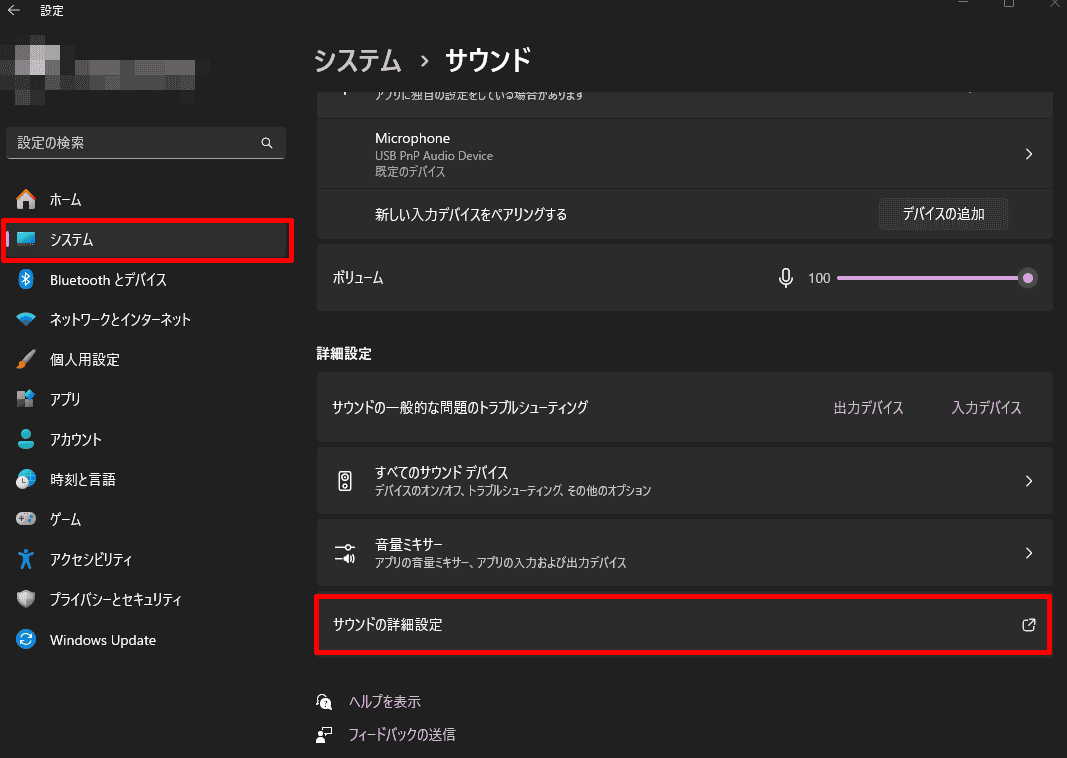1067x758 pixels.
Task: Click external link icon on サウンドの詳細設定
Action: [x=1028, y=625]
